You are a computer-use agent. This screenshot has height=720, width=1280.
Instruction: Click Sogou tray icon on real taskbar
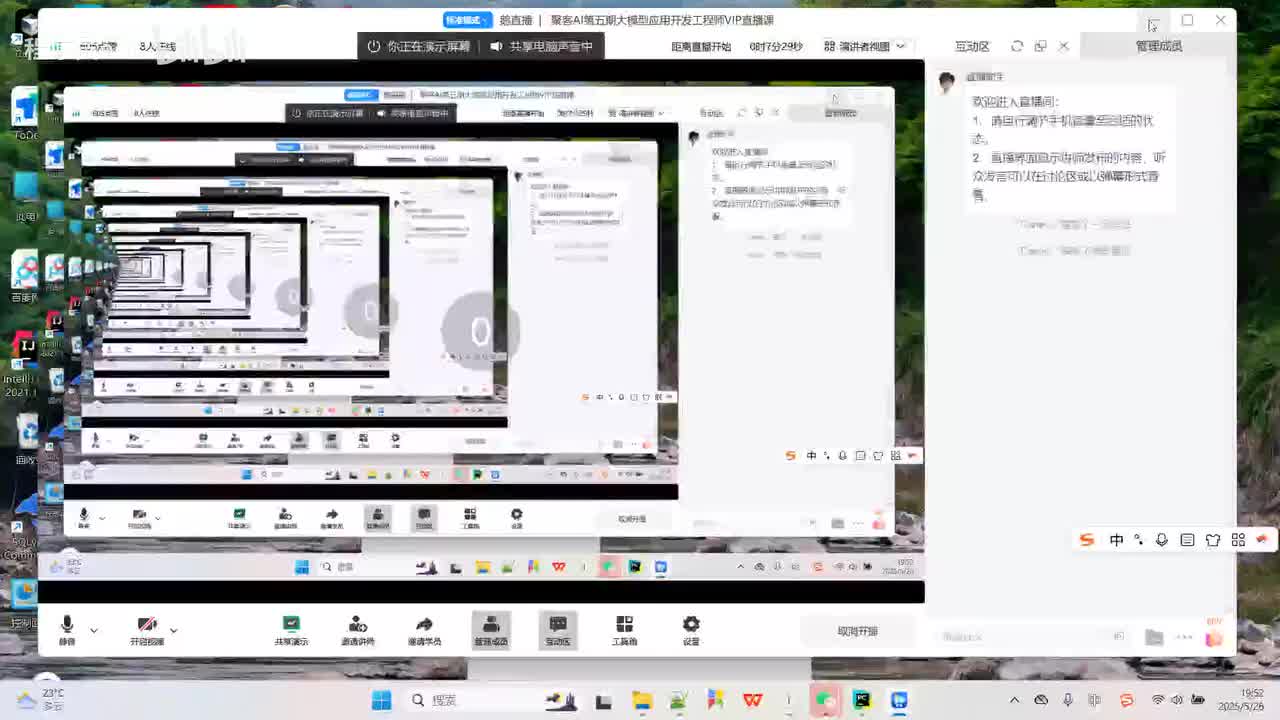pyautogui.click(x=1127, y=700)
